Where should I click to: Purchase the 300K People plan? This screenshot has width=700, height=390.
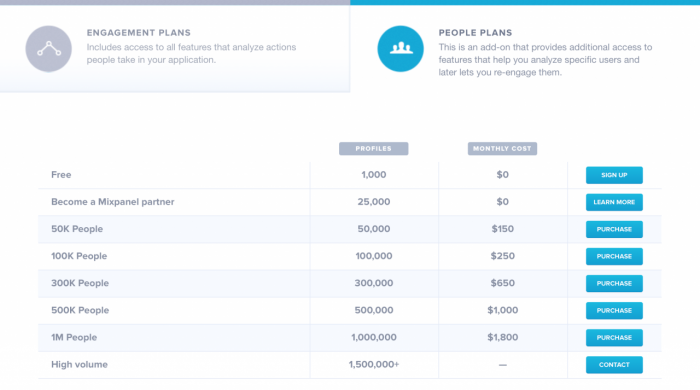[614, 283]
